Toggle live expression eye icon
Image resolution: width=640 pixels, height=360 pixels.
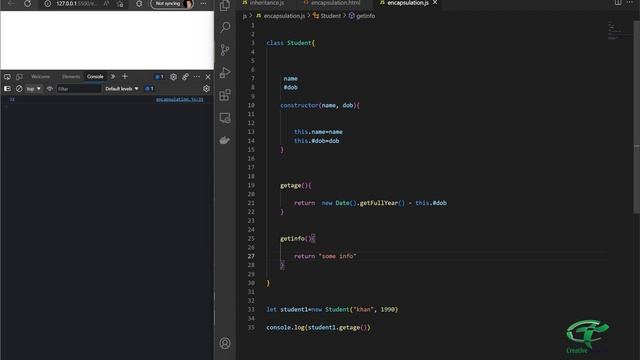coord(50,89)
